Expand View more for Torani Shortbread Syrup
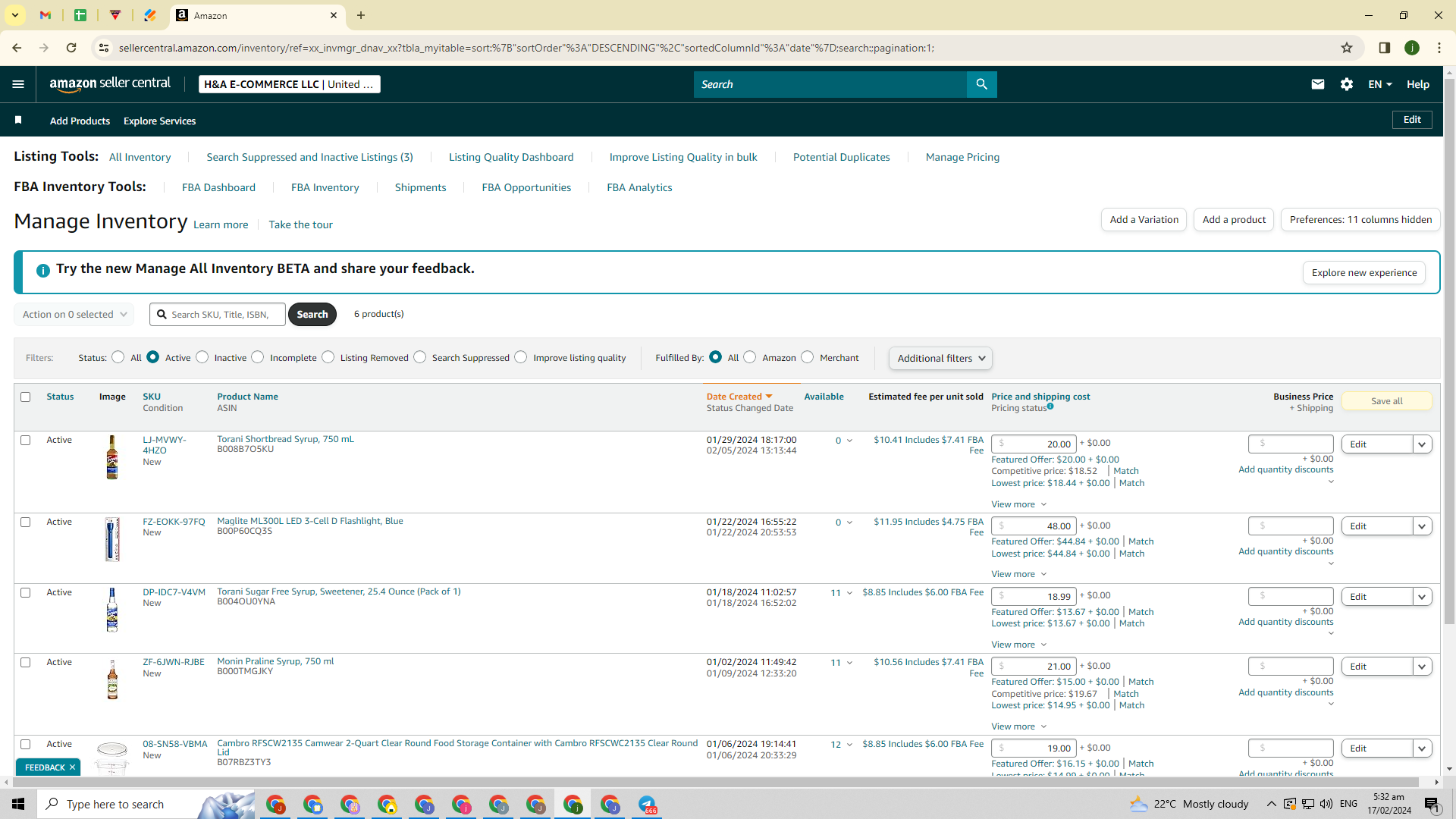1456x819 pixels. click(1018, 504)
